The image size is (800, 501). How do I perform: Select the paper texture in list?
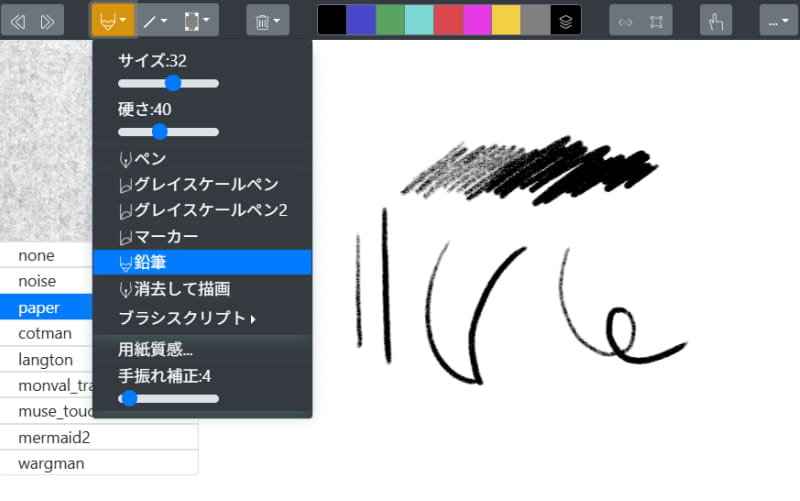point(46,308)
